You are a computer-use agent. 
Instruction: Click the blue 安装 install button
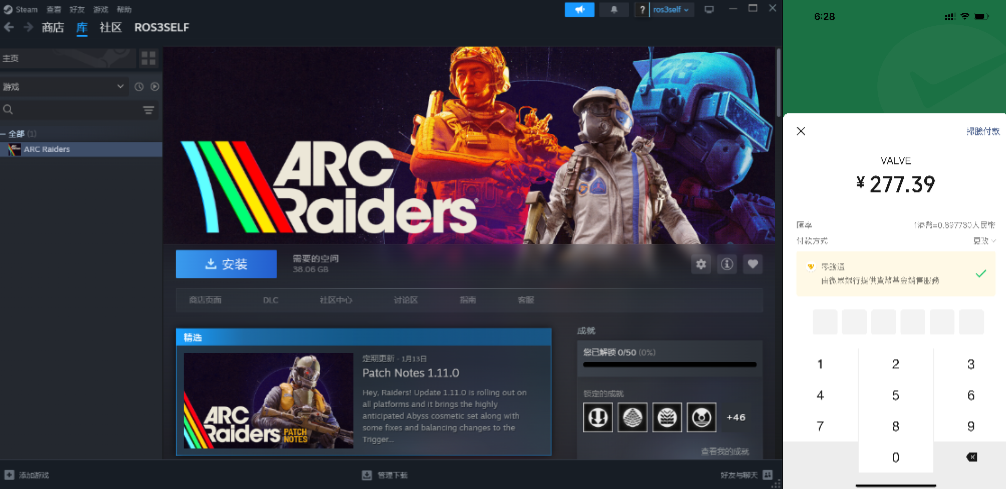pos(226,264)
